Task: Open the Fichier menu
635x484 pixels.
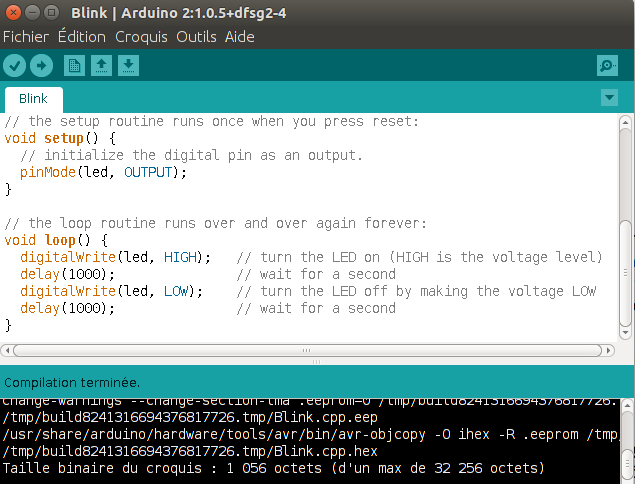Action: coord(25,37)
